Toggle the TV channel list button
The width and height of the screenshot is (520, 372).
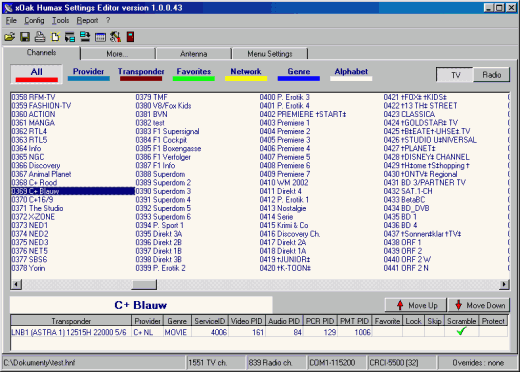(x=455, y=75)
